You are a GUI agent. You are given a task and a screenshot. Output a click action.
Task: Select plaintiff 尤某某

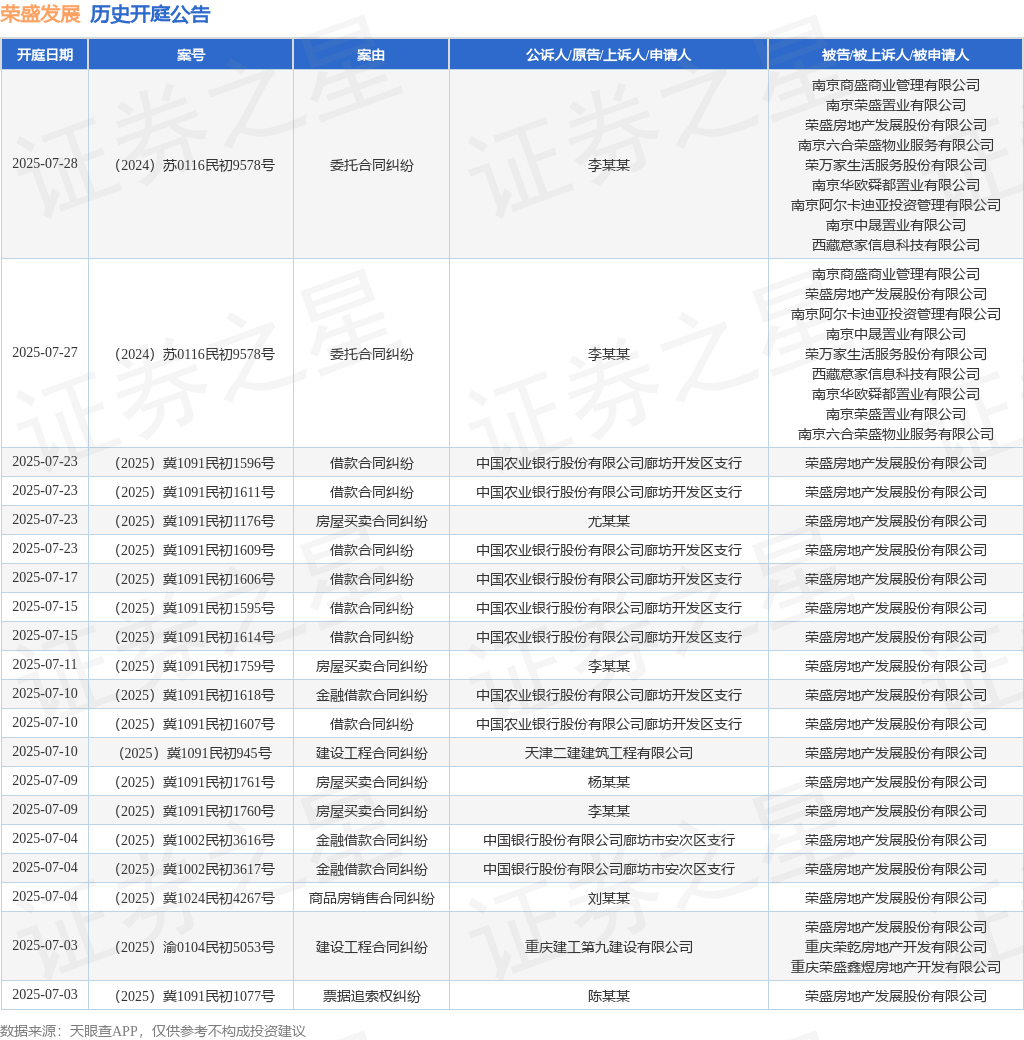point(609,521)
